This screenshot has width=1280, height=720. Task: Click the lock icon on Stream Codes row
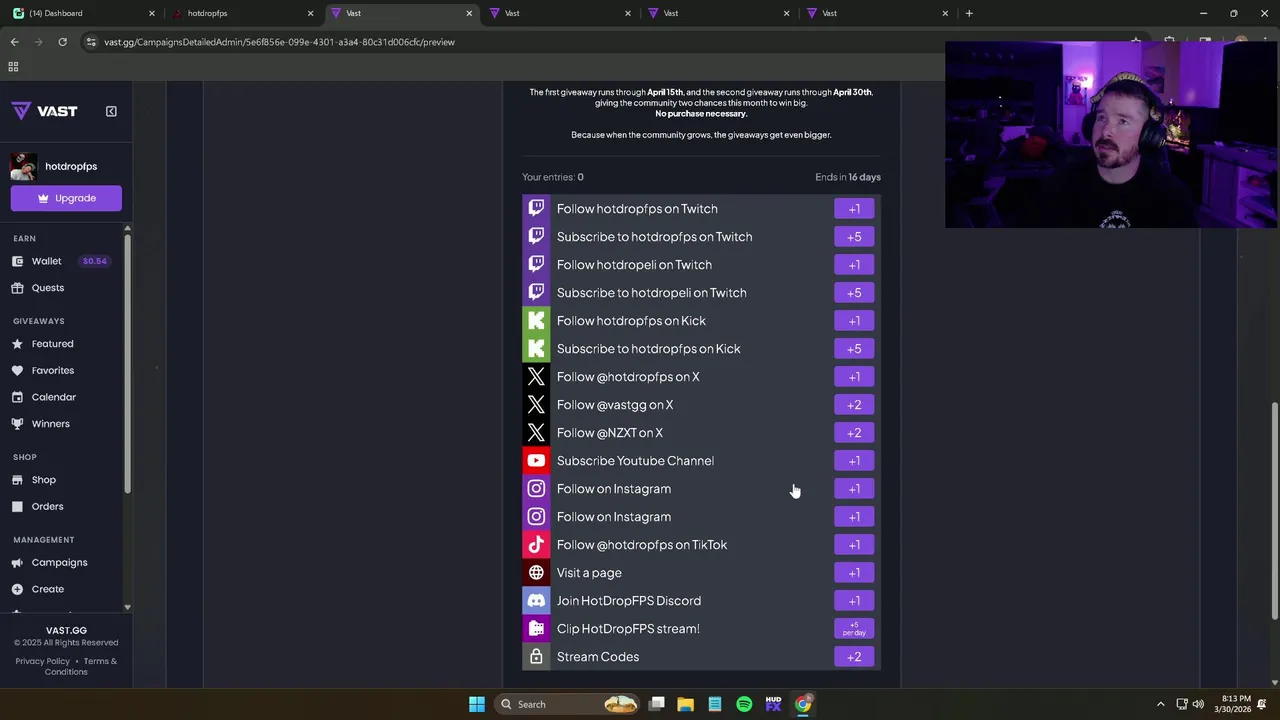(x=536, y=657)
